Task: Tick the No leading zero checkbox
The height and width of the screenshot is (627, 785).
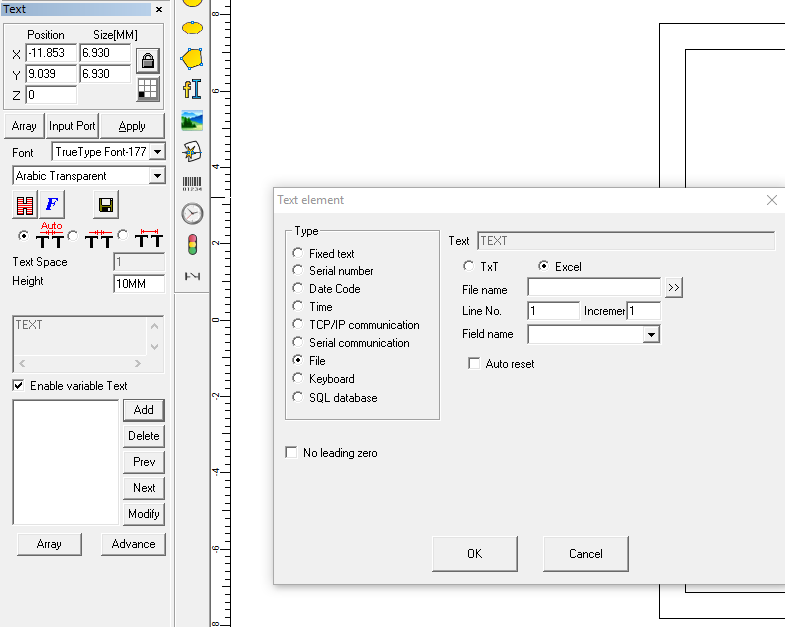Action: click(292, 453)
